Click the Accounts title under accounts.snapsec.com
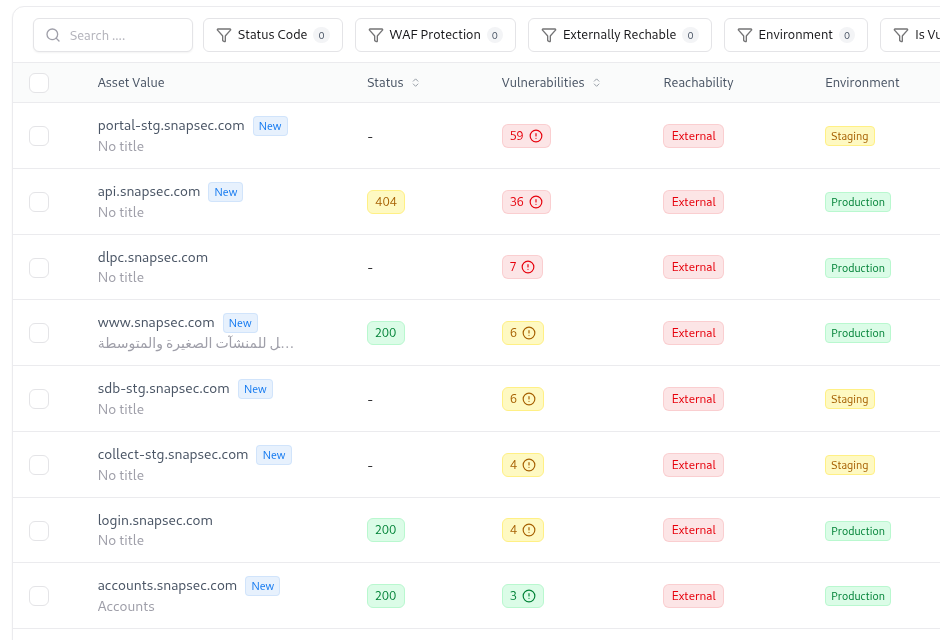The image size is (940, 640). tap(126, 606)
